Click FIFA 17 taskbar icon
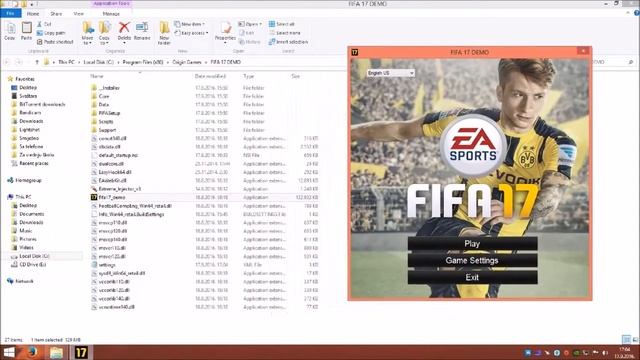 point(81,352)
